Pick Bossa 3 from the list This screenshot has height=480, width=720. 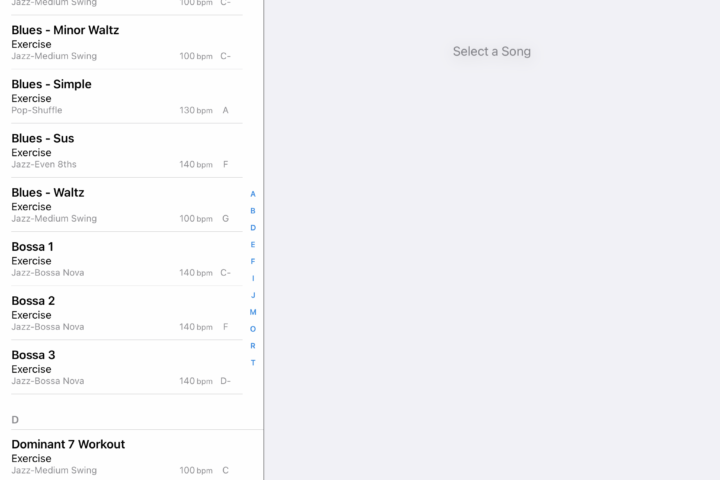click(x=127, y=368)
